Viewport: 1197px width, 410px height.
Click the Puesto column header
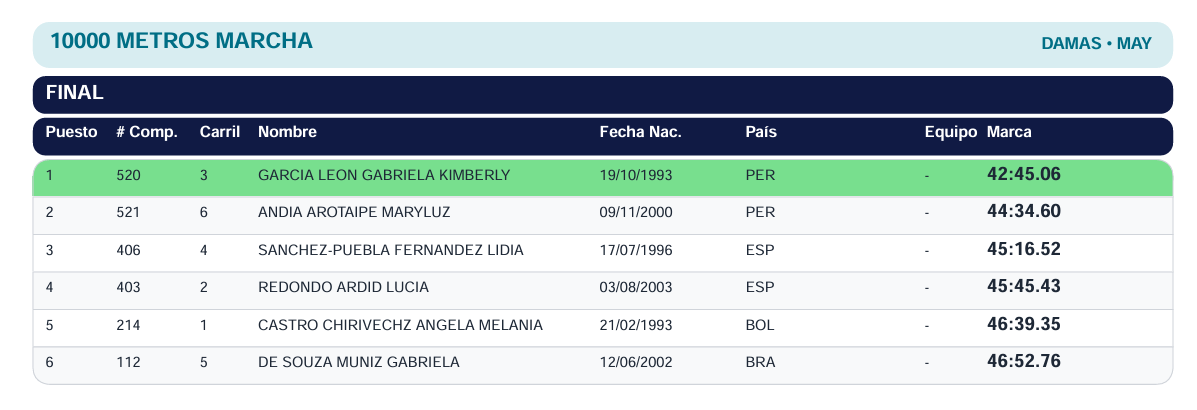click(72, 132)
